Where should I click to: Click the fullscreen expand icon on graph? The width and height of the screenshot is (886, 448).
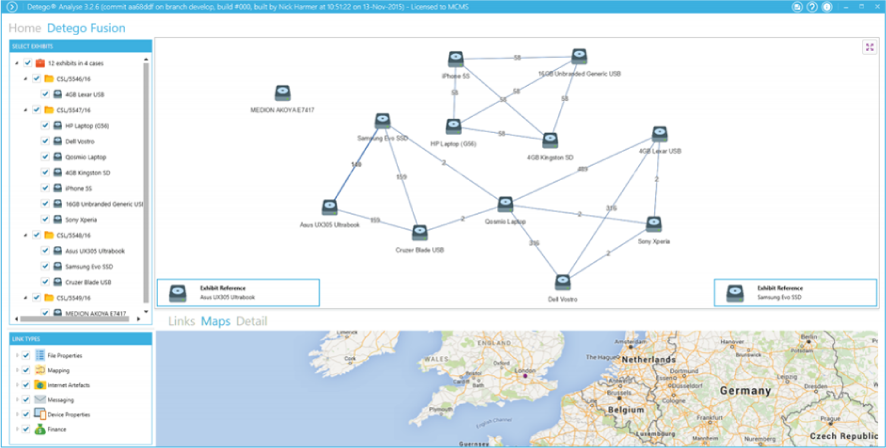(x=870, y=47)
